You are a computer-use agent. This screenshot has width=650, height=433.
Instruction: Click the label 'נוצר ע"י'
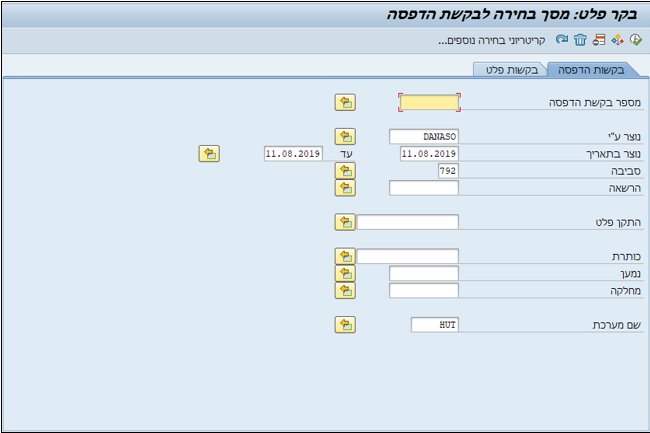624,136
